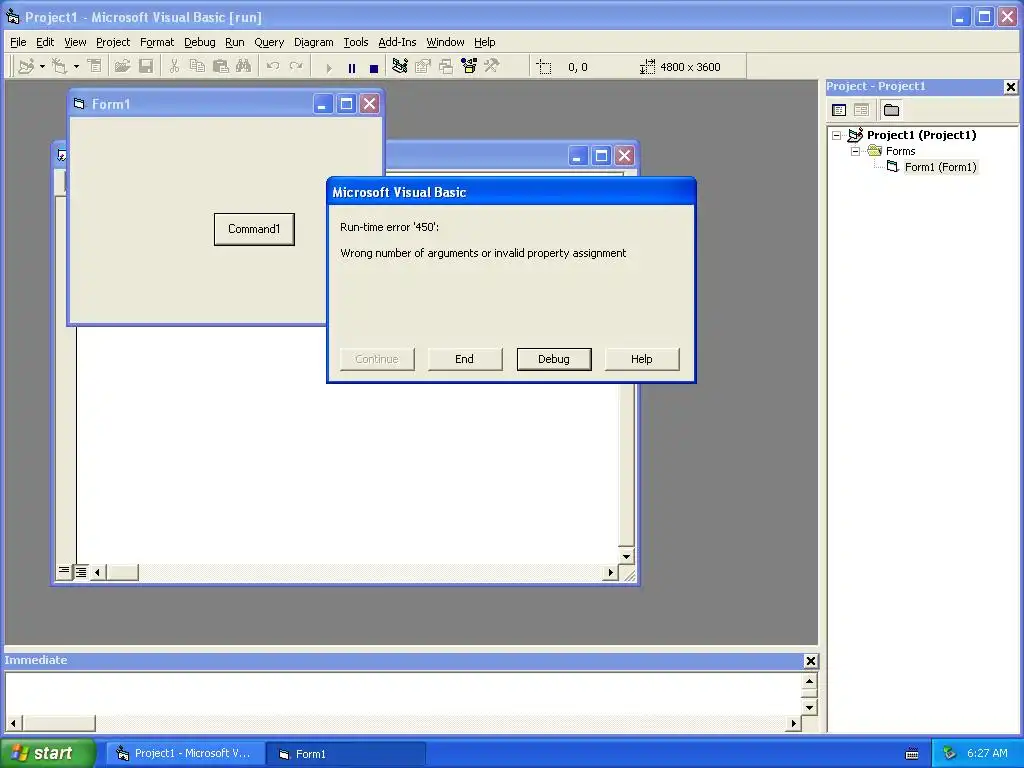The height and width of the screenshot is (768, 1024).
Task: Click the Properties Window toolbar icon
Action: [x=423, y=67]
